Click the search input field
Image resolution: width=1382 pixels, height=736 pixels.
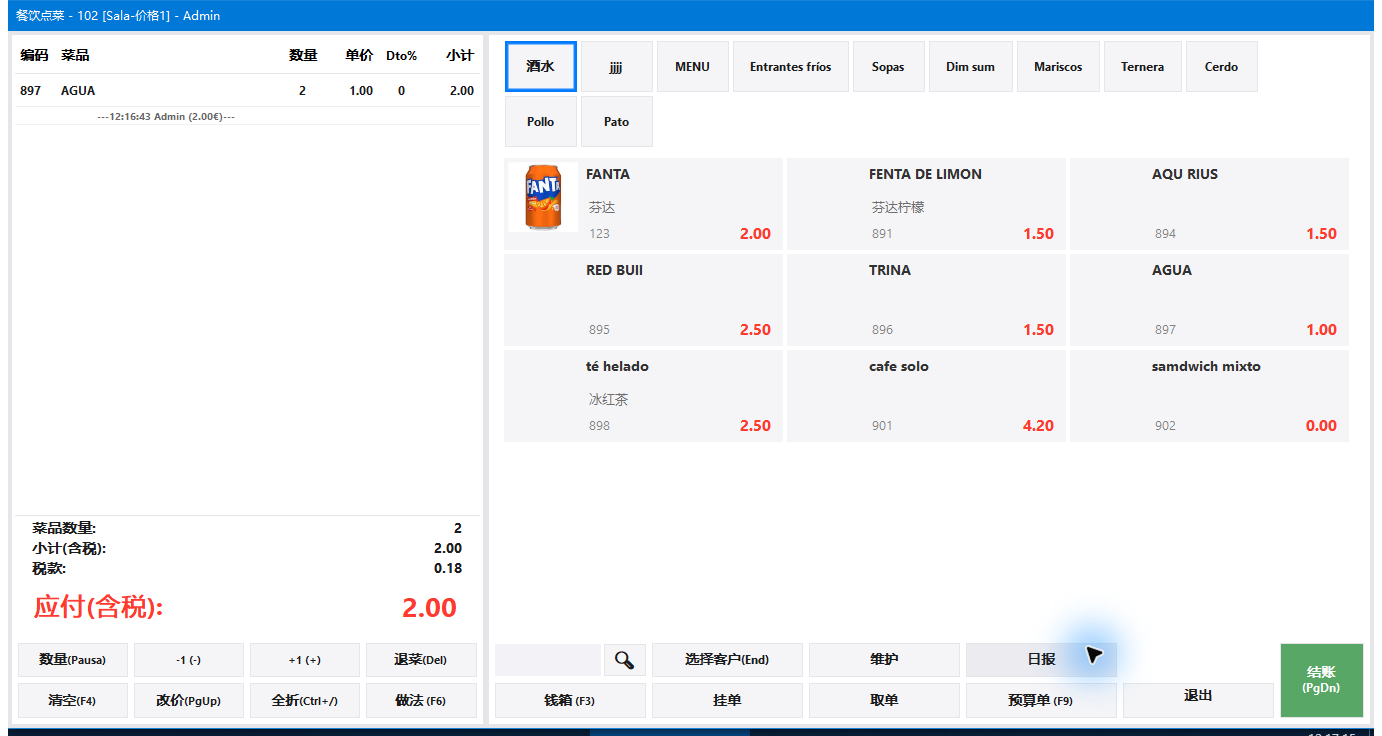[x=548, y=660]
